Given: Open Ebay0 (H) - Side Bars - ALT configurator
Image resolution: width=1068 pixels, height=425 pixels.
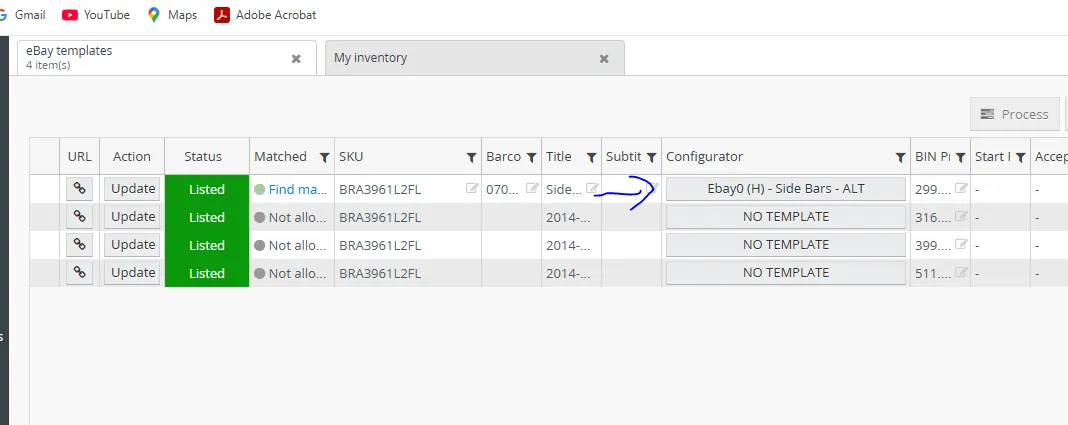Looking at the screenshot, I should 786,189.
